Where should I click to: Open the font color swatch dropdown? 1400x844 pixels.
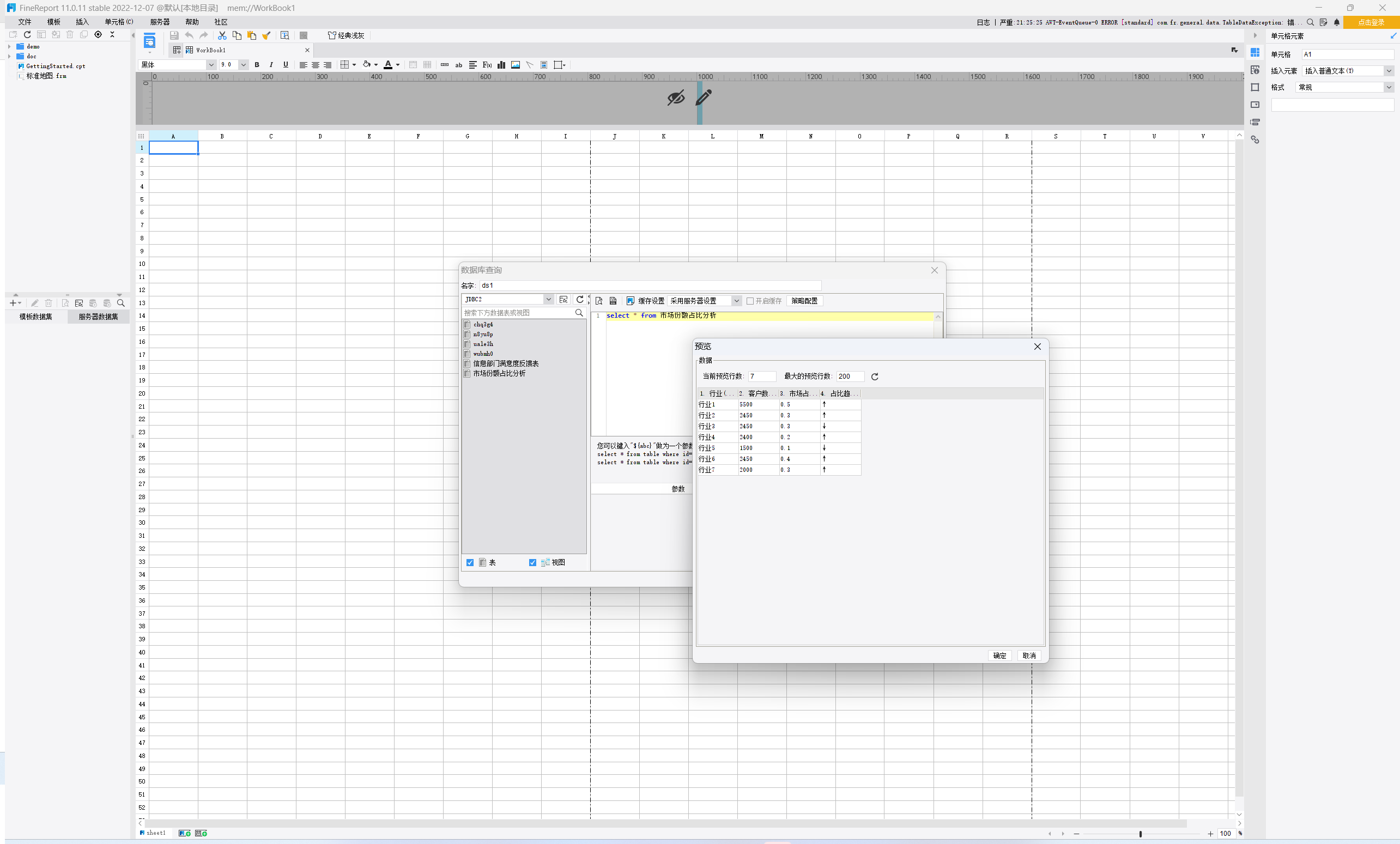pos(398,65)
